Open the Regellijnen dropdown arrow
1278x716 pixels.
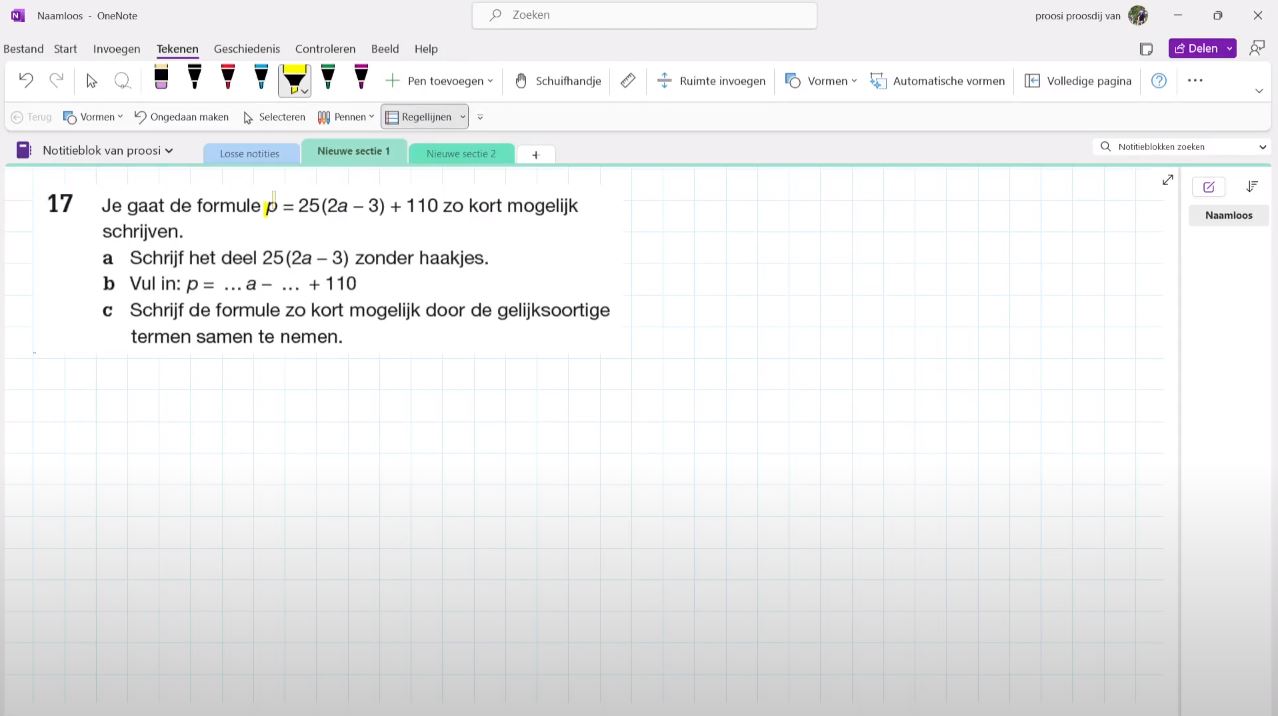[x=462, y=117]
